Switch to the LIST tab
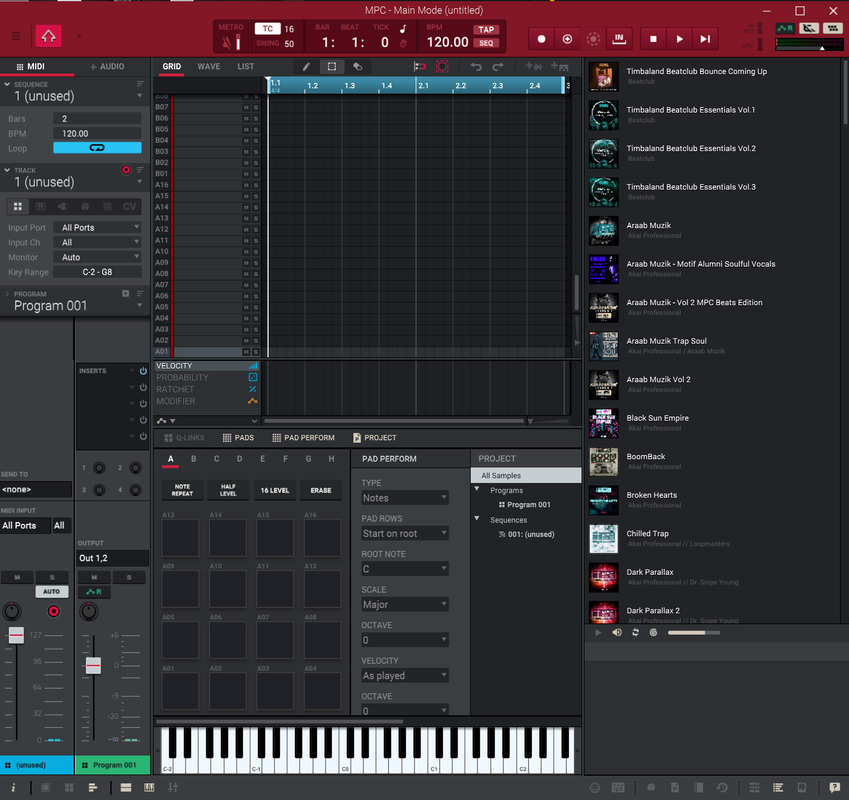This screenshot has height=800, width=849. [x=245, y=67]
